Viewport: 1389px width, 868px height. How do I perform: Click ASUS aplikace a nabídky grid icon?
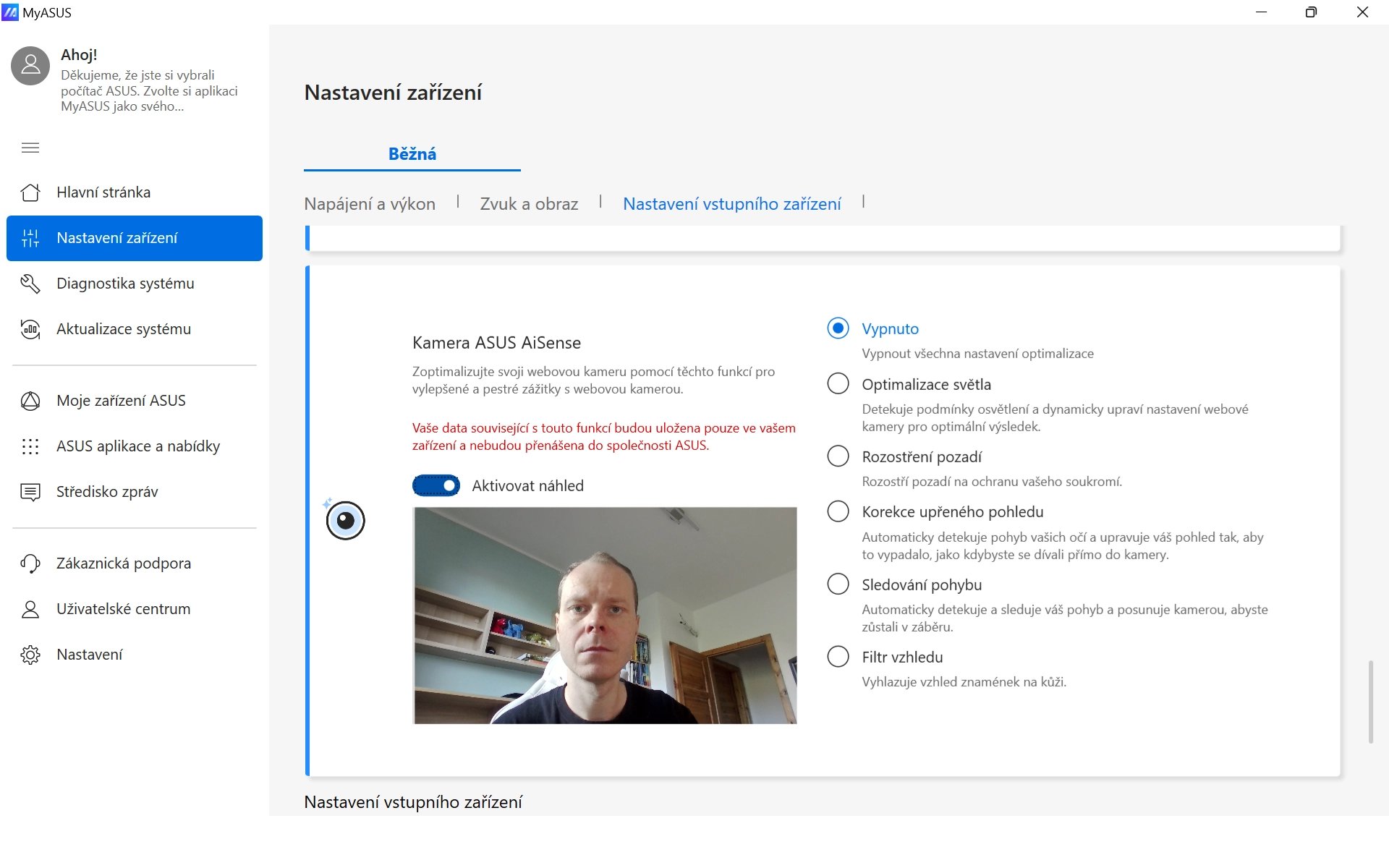[30, 446]
